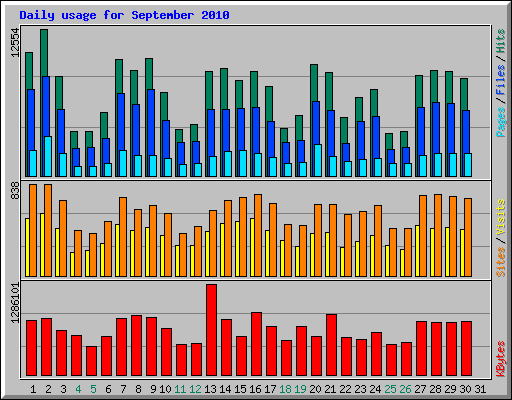Select the tallest red KBytes bar on day 13
This screenshot has height=400, width=512.
point(211,330)
